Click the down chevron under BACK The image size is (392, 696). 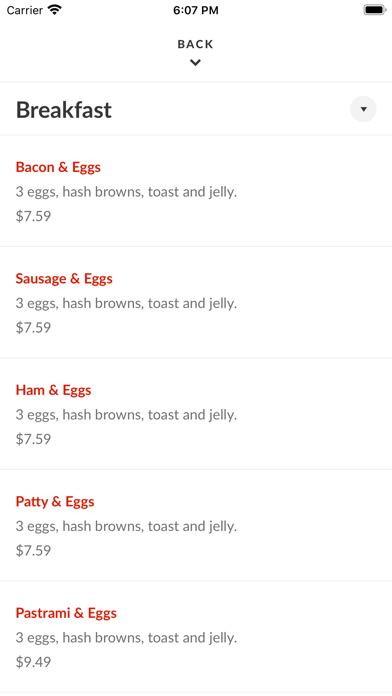(x=195, y=63)
